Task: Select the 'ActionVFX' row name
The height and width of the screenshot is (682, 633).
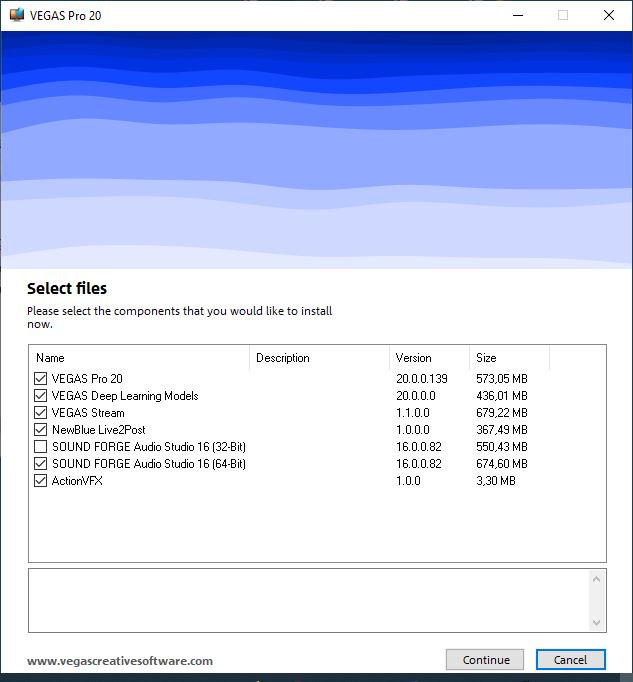Action: (x=77, y=481)
